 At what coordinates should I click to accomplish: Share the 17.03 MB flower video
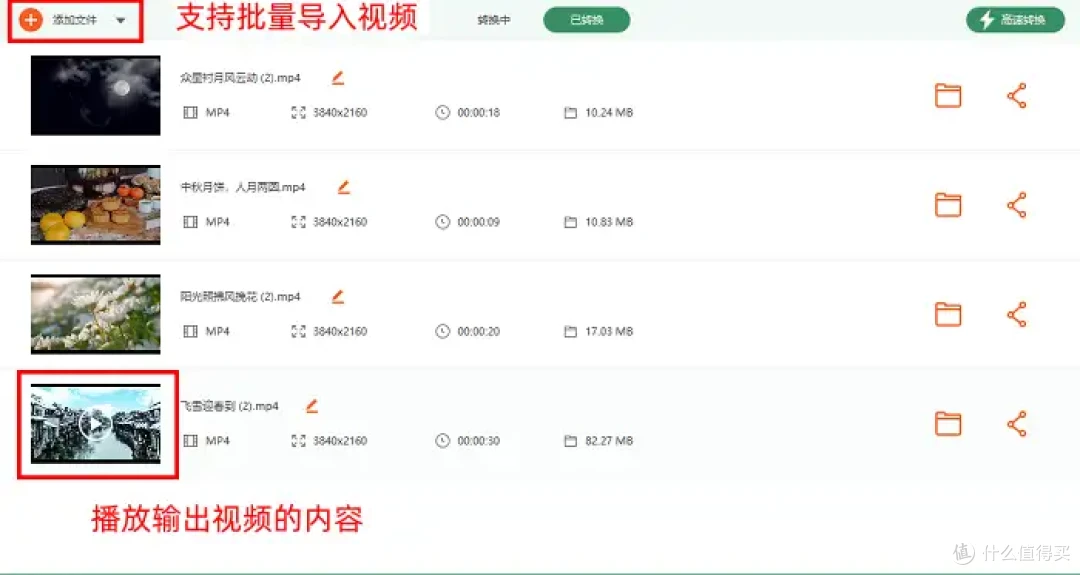(x=1017, y=314)
